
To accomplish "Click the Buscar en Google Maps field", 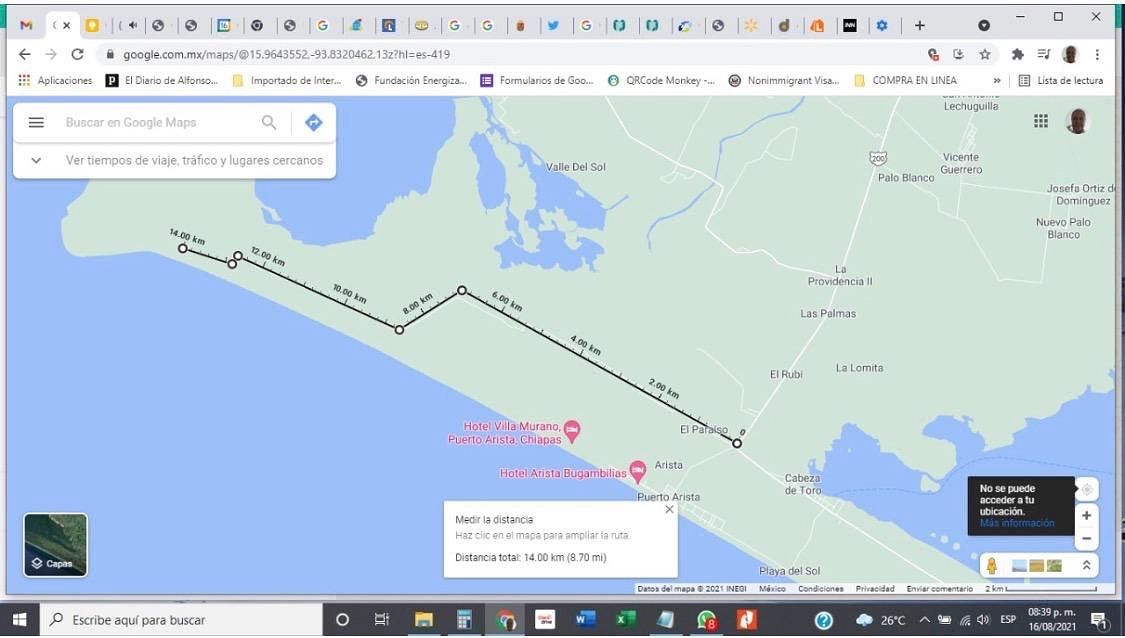I will pos(155,123).
